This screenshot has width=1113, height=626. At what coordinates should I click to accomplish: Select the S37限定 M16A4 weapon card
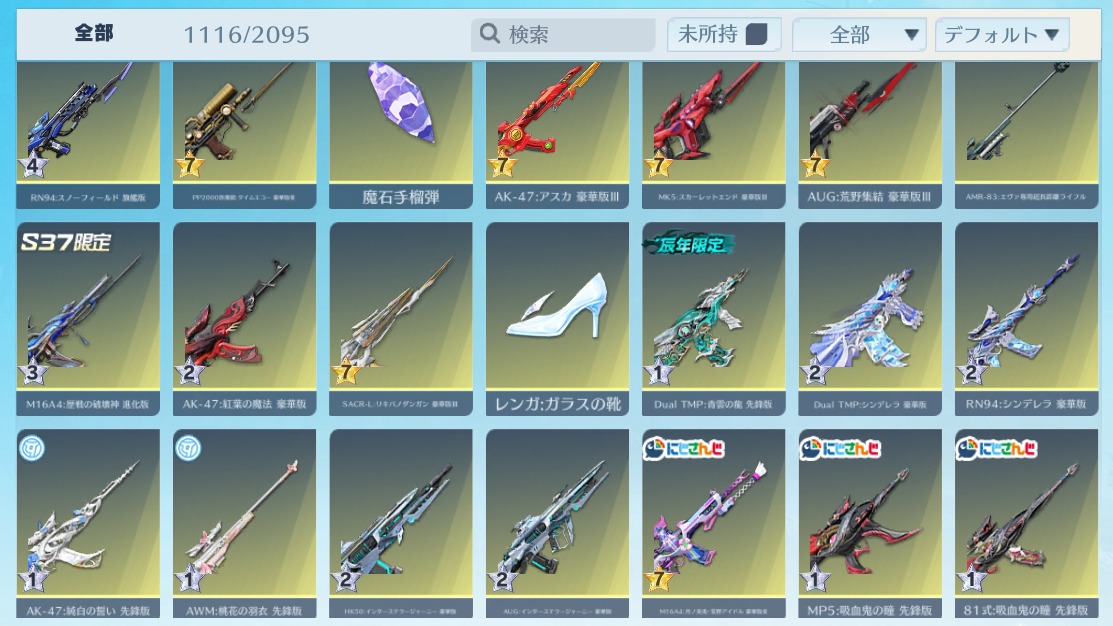pyautogui.click(x=88, y=319)
